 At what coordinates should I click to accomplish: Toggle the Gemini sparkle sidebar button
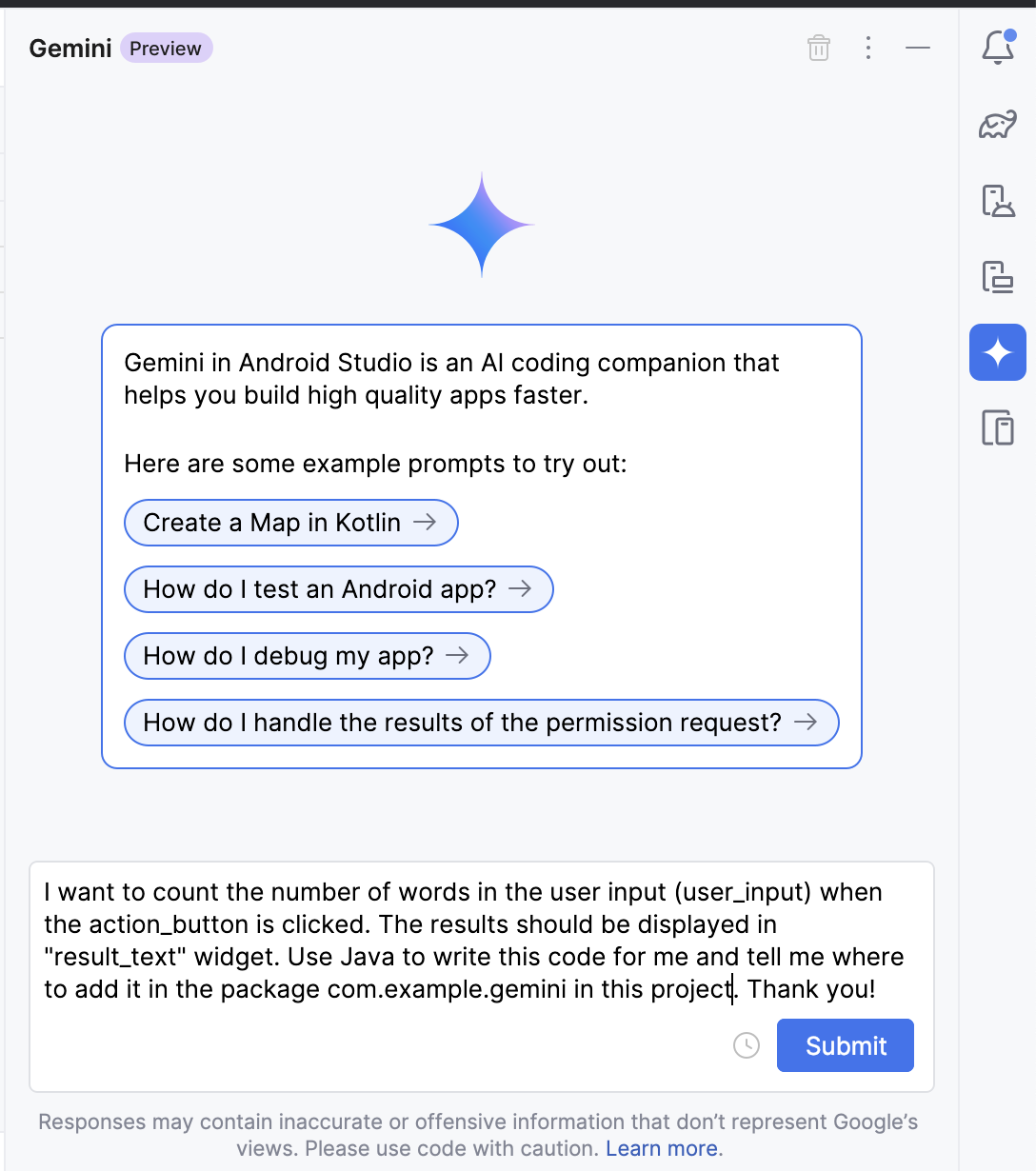click(x=998, y=352)
